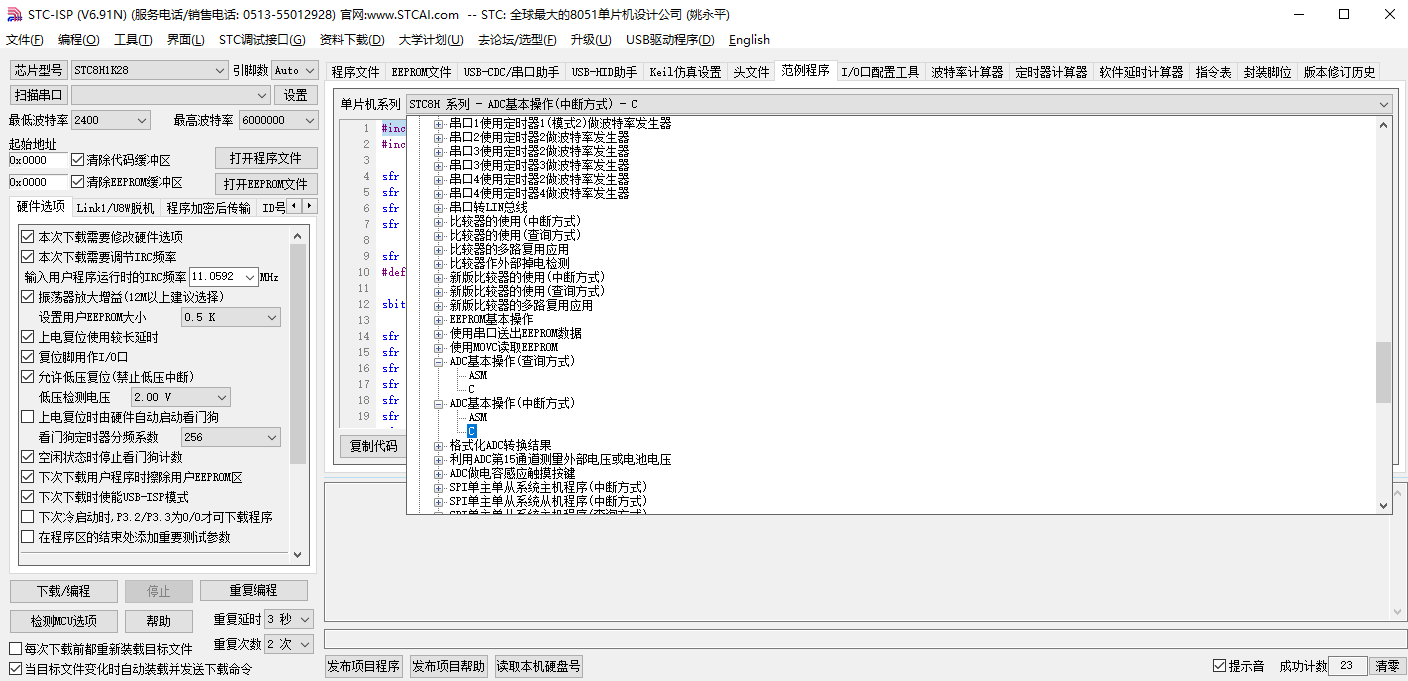Screen dimensions: 1408x681
Task: Click the hardware options scroll-up arrow
Action: click(x=298, y=236)
